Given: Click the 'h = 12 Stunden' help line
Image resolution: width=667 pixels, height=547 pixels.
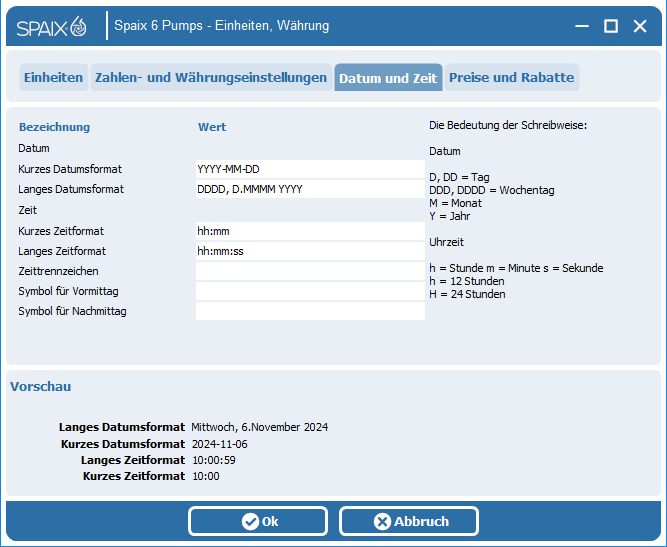Looking at the screenshot, I should point(467,281).
